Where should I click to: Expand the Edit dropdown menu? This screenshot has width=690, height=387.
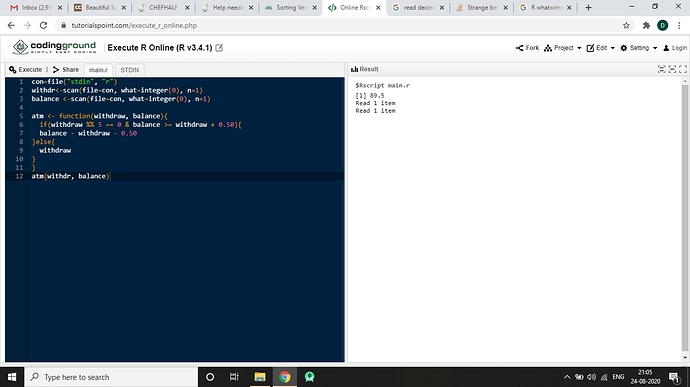pyautogui.click(x=601, y=48)
